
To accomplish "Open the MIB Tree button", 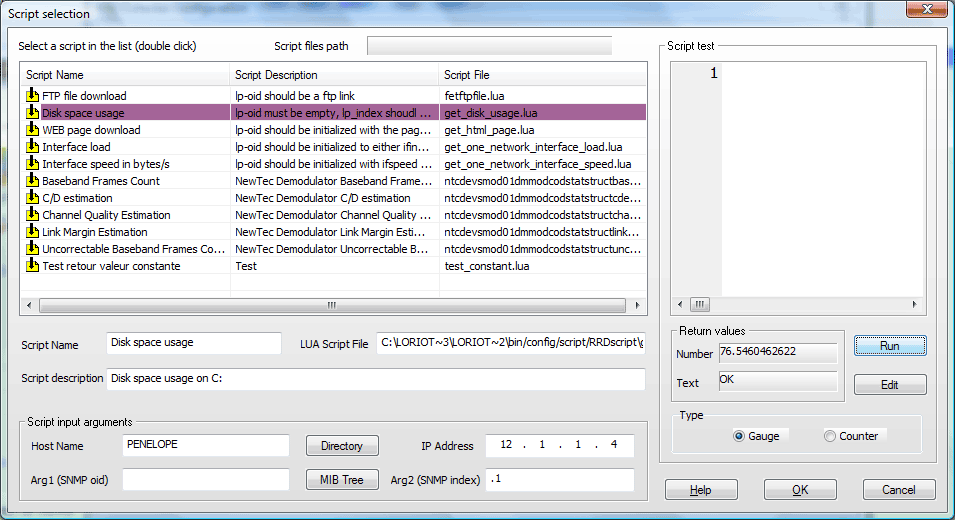I will tap(342, 480).
